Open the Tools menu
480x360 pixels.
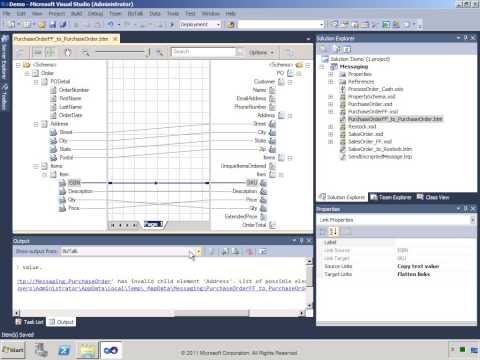[173, 14]
